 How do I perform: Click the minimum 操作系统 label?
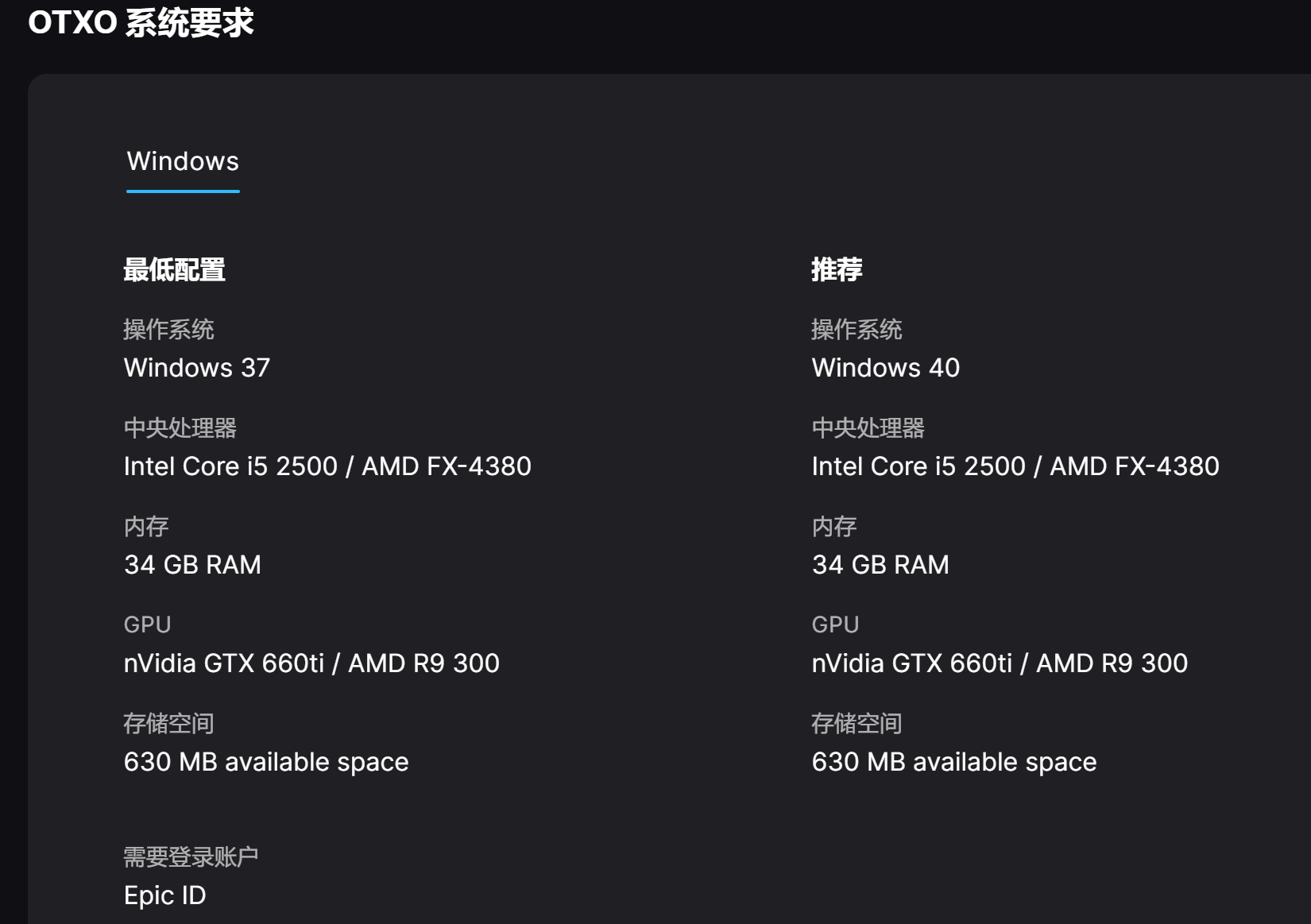point(168,330)
